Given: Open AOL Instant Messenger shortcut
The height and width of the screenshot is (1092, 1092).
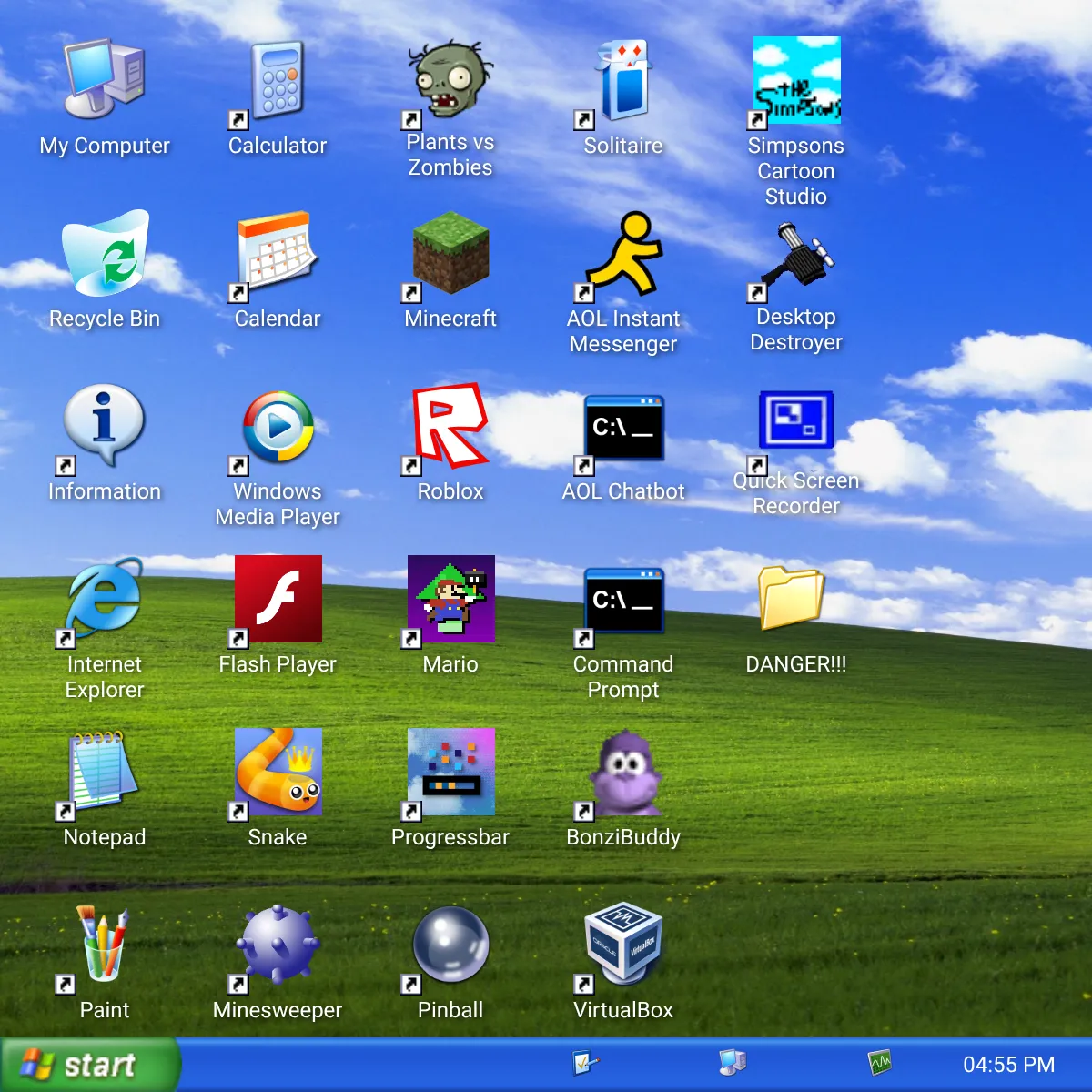Looking at the screenshot, I should click(623, 255).
